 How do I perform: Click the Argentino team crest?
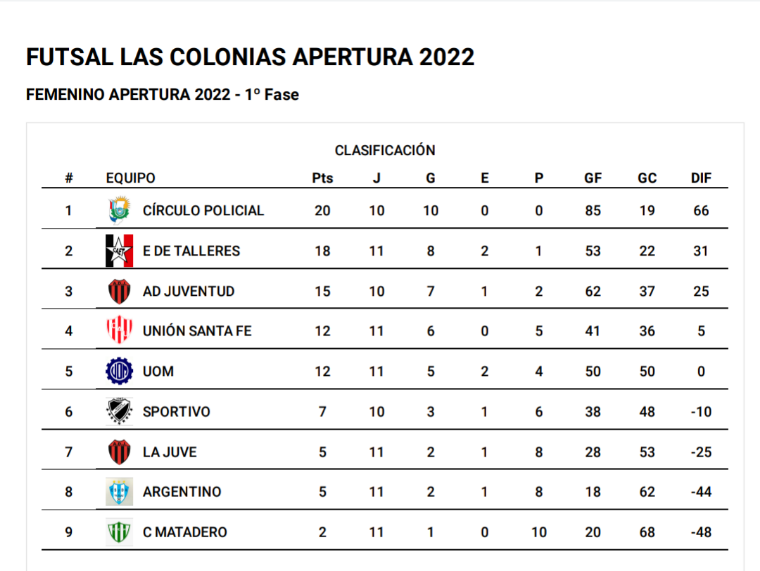pos(119,492)
